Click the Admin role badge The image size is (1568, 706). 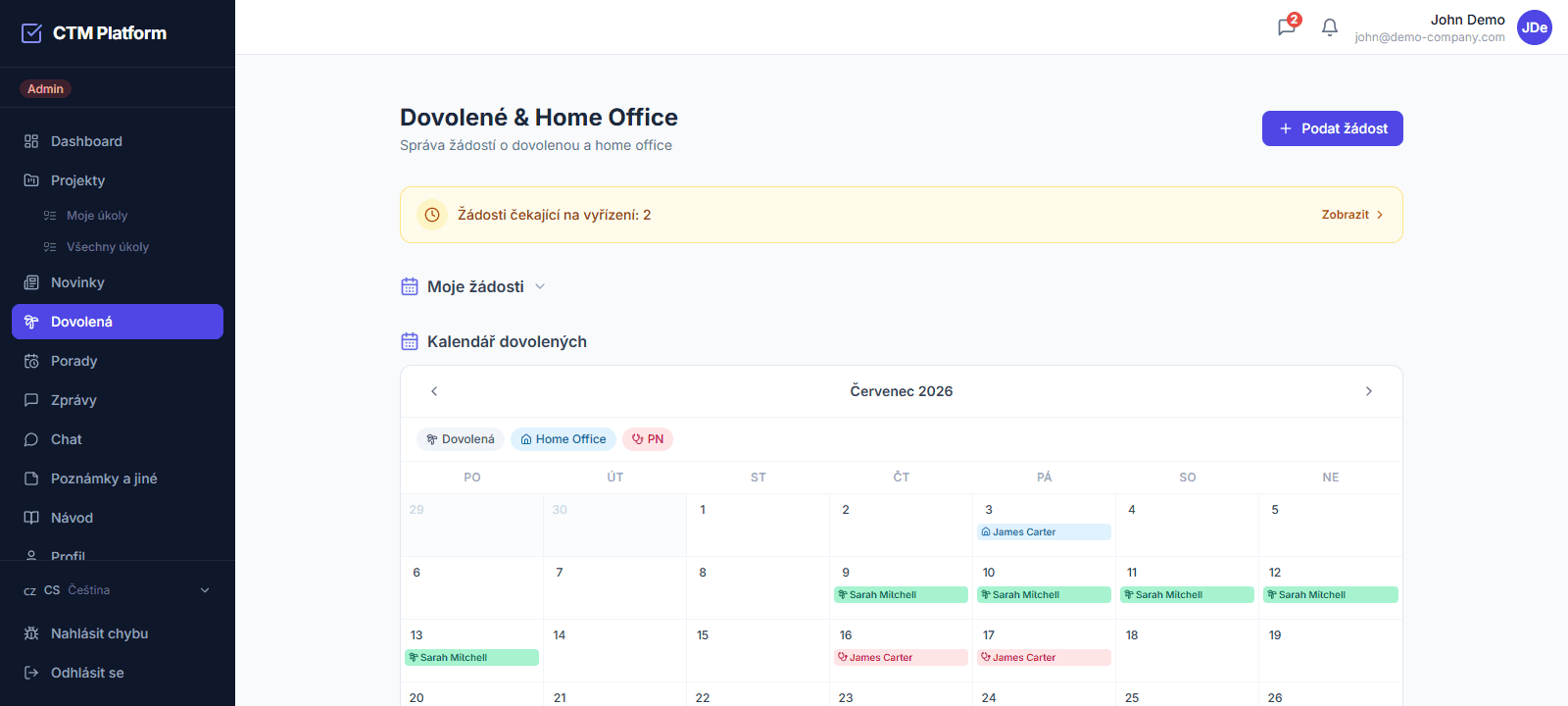pyautogui.click(x=45, y=89)
